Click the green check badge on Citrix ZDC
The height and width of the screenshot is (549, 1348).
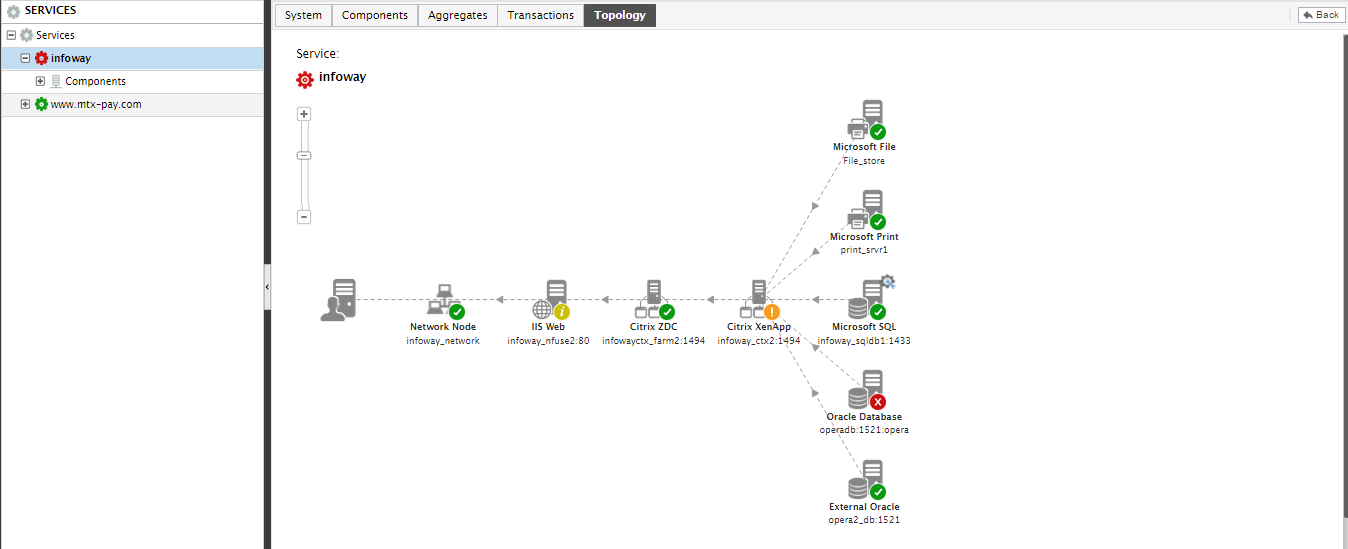point(667,312)
